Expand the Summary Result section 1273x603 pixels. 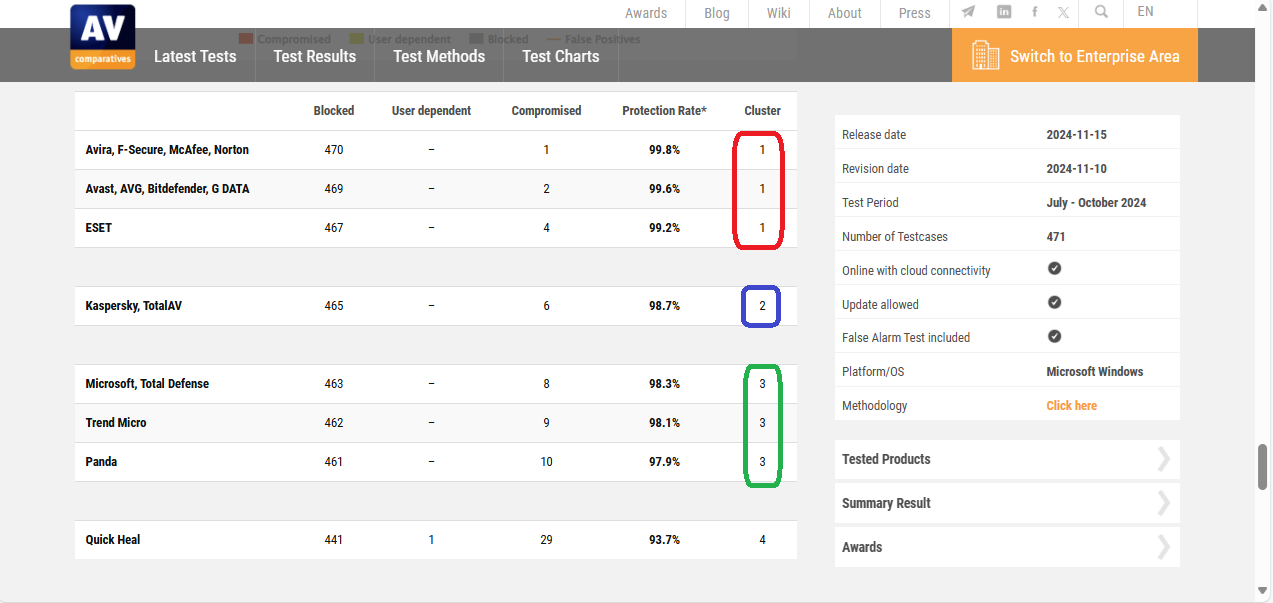[1007, 503]
